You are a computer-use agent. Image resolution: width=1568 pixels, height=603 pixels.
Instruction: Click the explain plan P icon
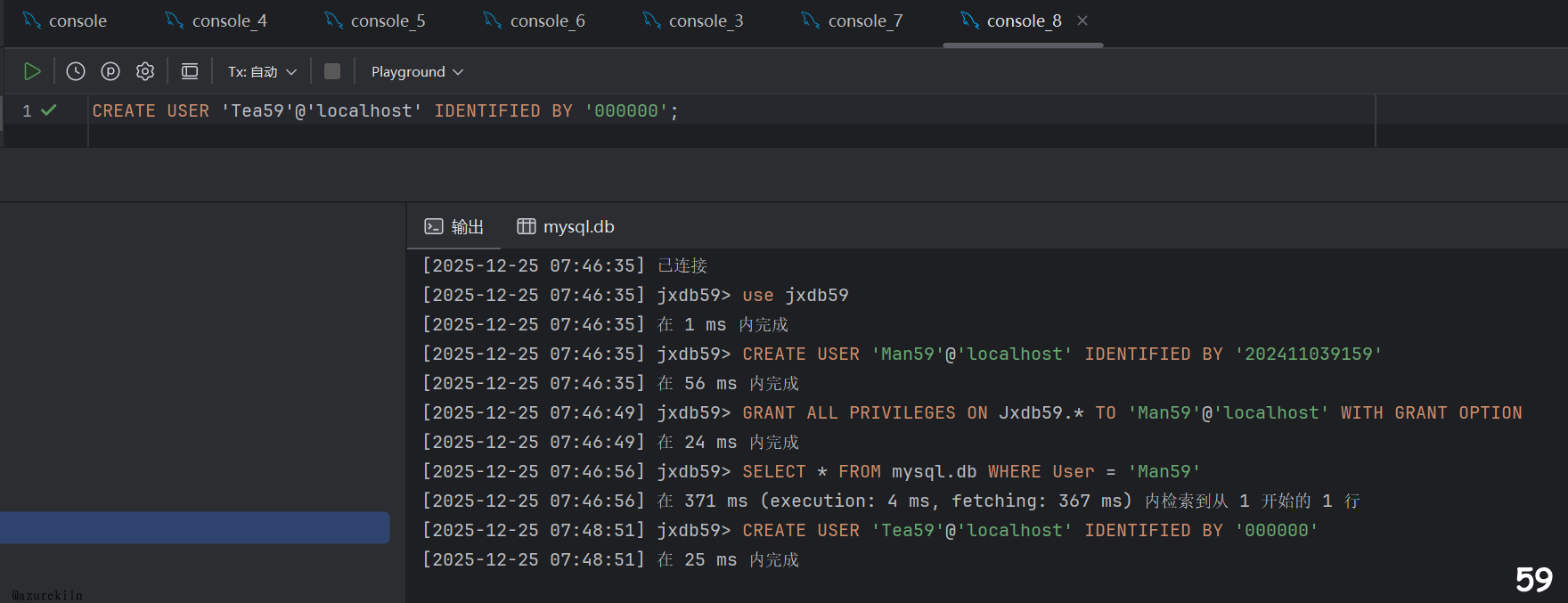pos(110,71)
